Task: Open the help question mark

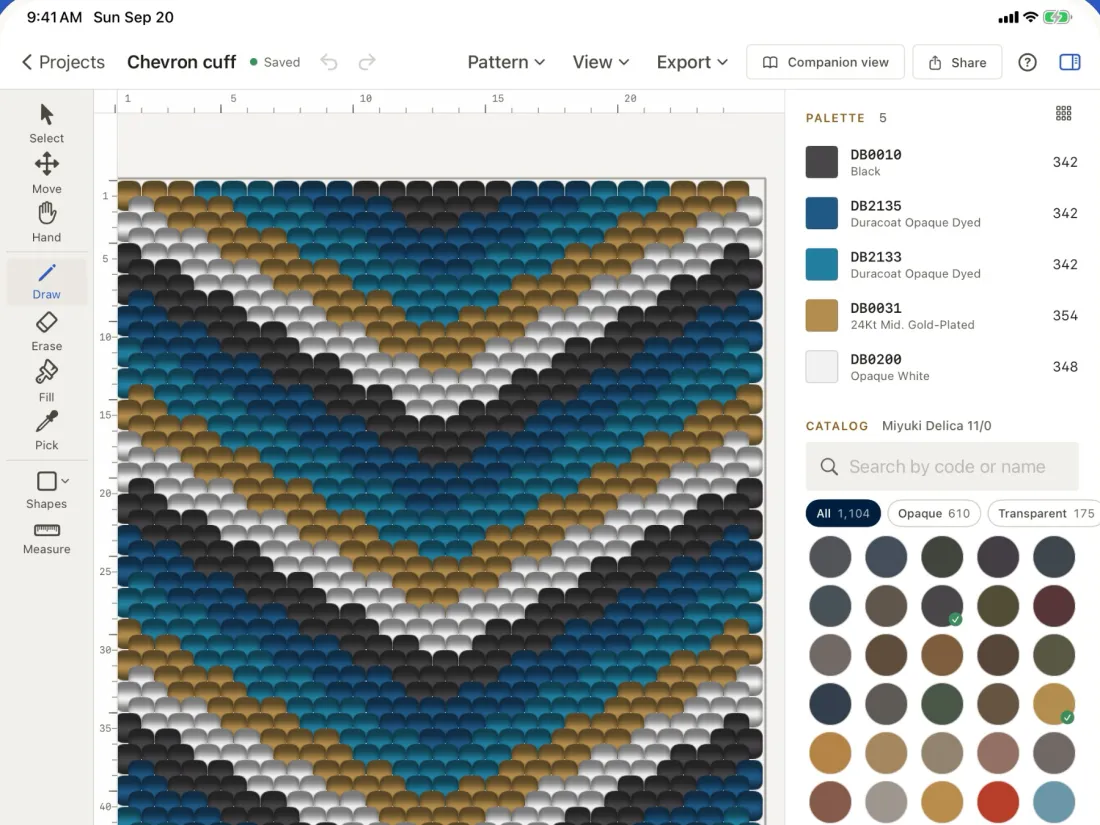Action: pos(1027,62)
